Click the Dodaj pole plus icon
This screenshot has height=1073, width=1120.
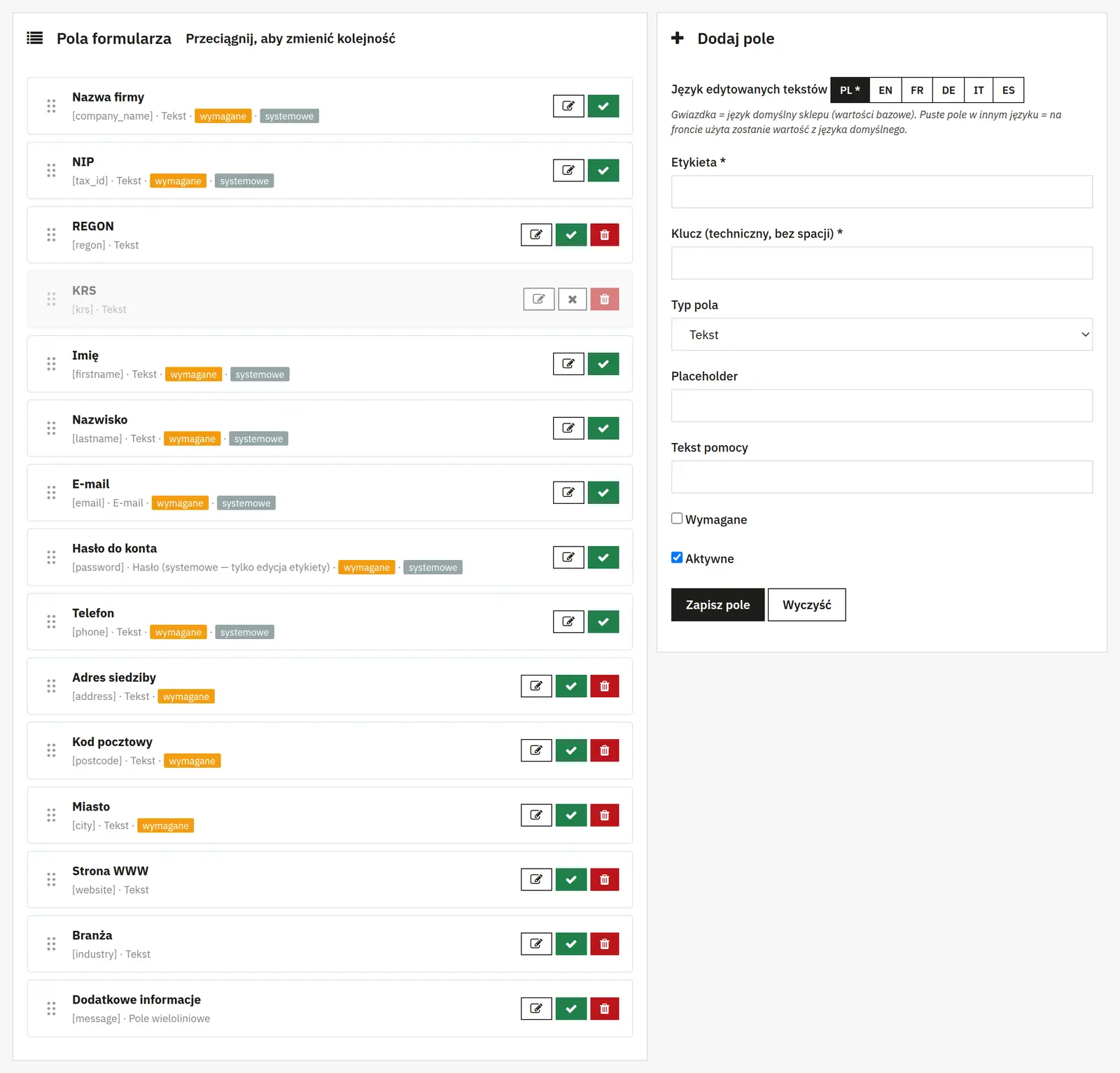678,38
